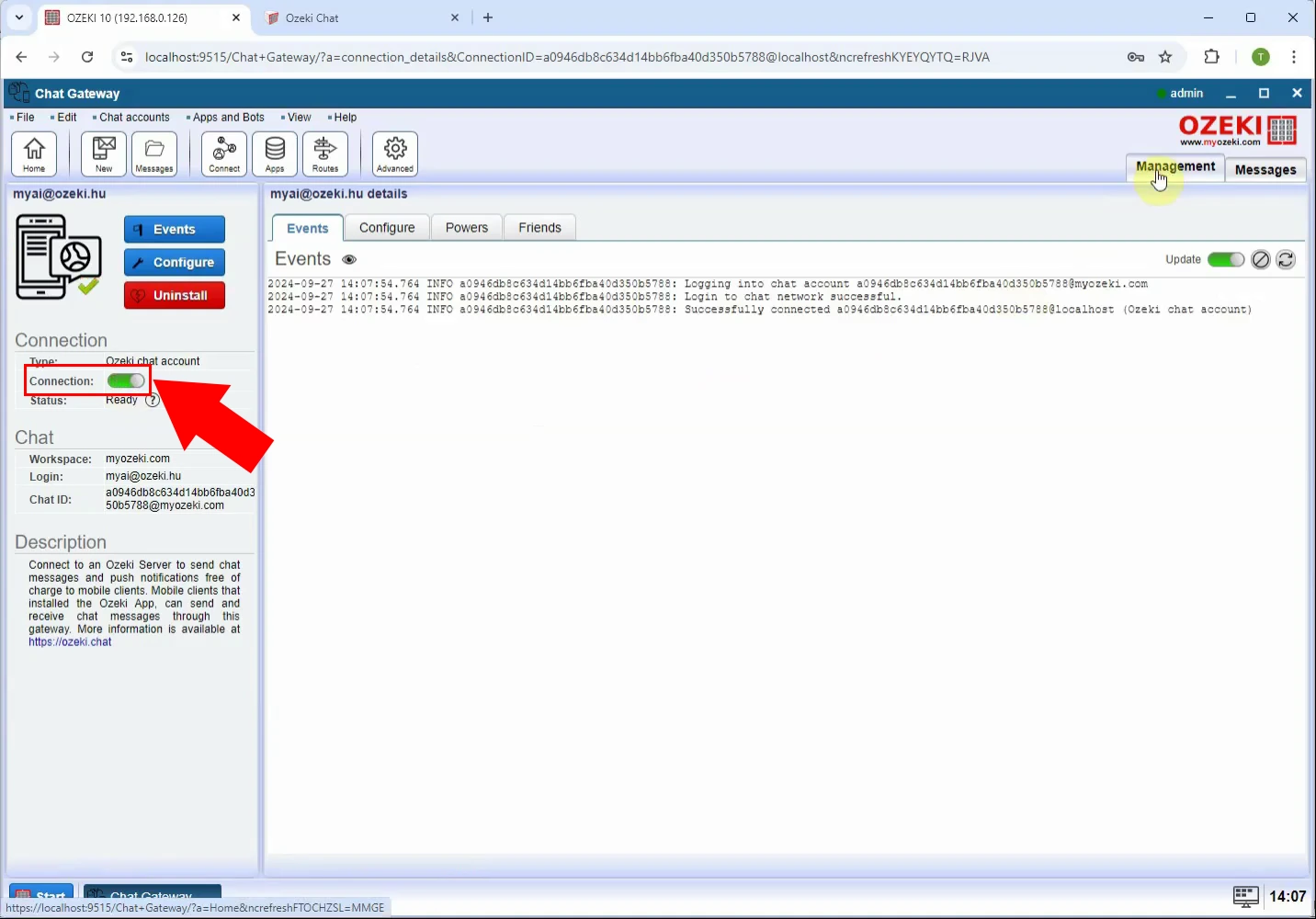The width and height of the screenshot is (1316, 919).
Task: Toggle the Update events switch
Action: tap(1226, 260)
